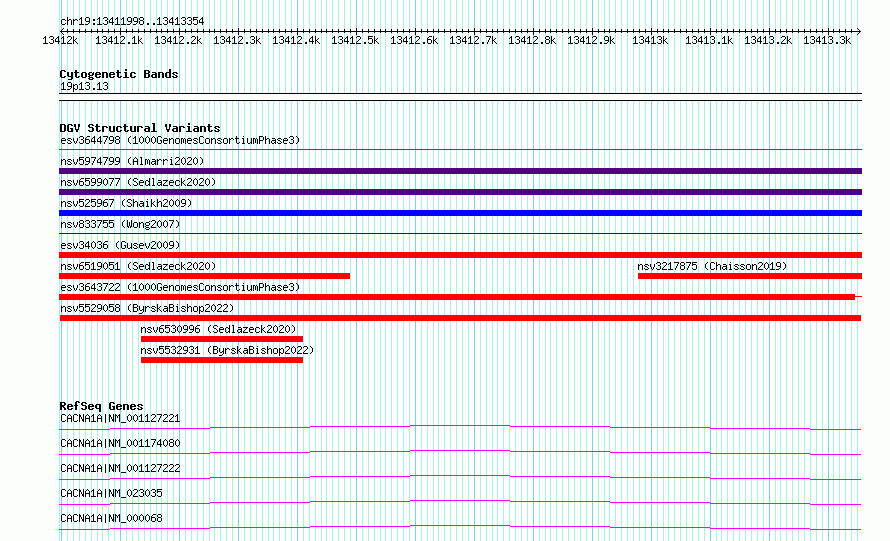Click the 13413.1k ruler tick label

pos(709,40)
